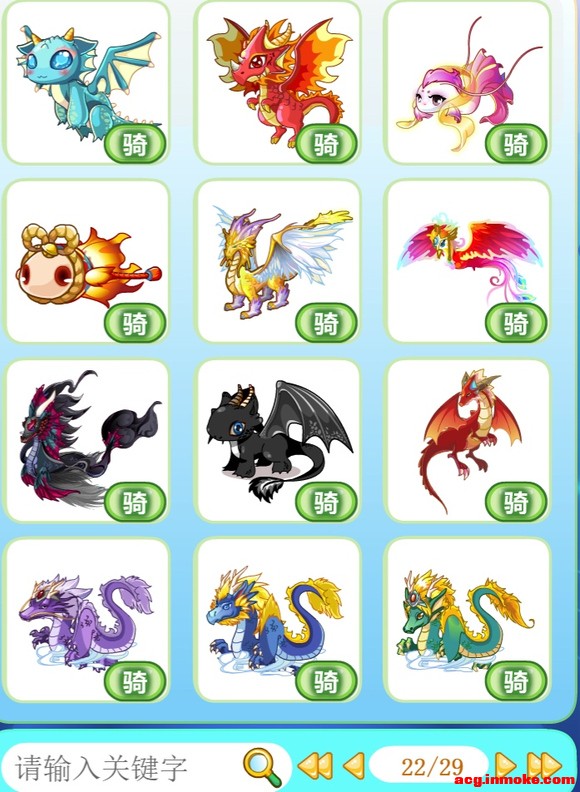Screen dimensions: 580x792
Task: Jump to first page with double-left arrows
Action: [x=315, y=766]
